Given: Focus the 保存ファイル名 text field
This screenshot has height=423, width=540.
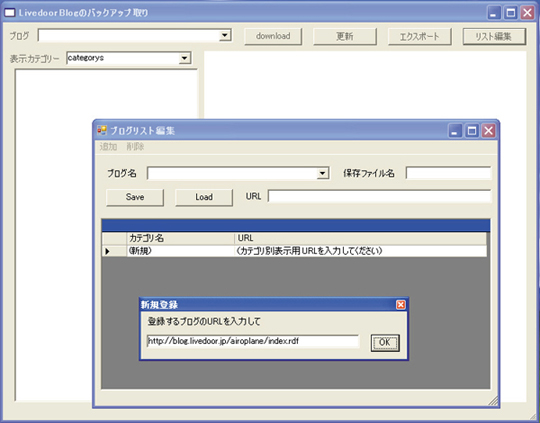Looking at the screenshot, I should pyautogui.click(x=448, y=173).
